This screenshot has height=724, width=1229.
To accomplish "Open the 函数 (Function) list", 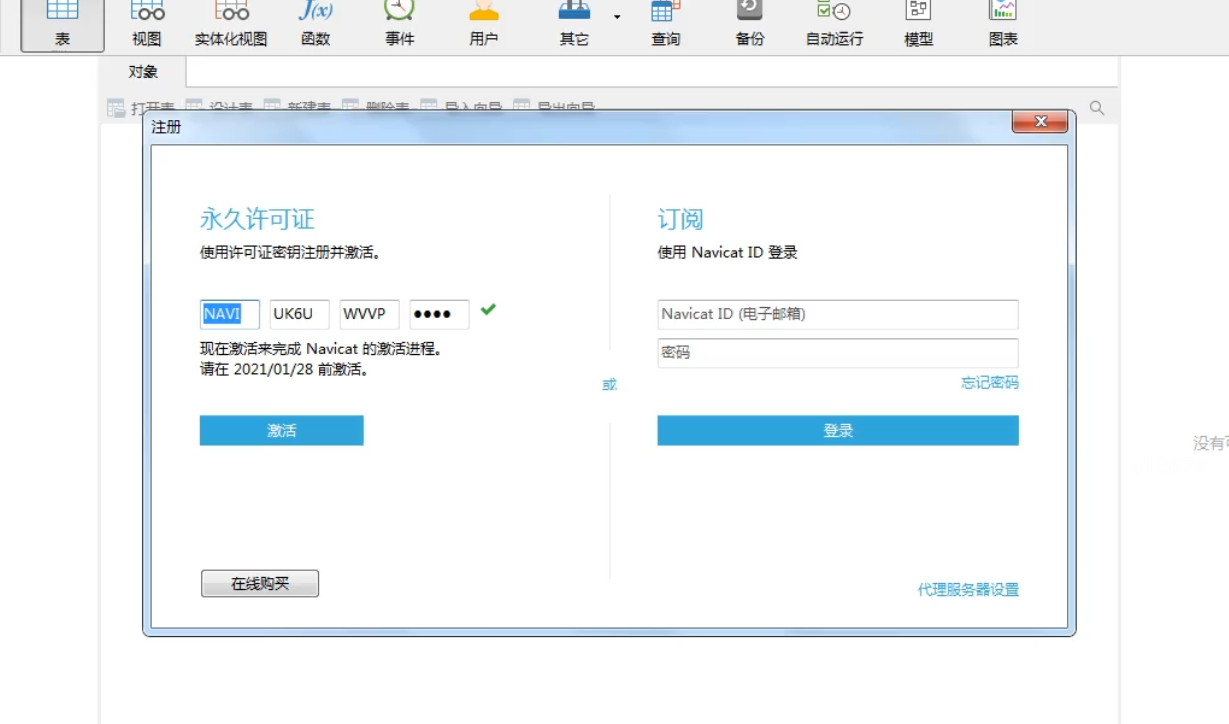I will (x=316, y=25).
